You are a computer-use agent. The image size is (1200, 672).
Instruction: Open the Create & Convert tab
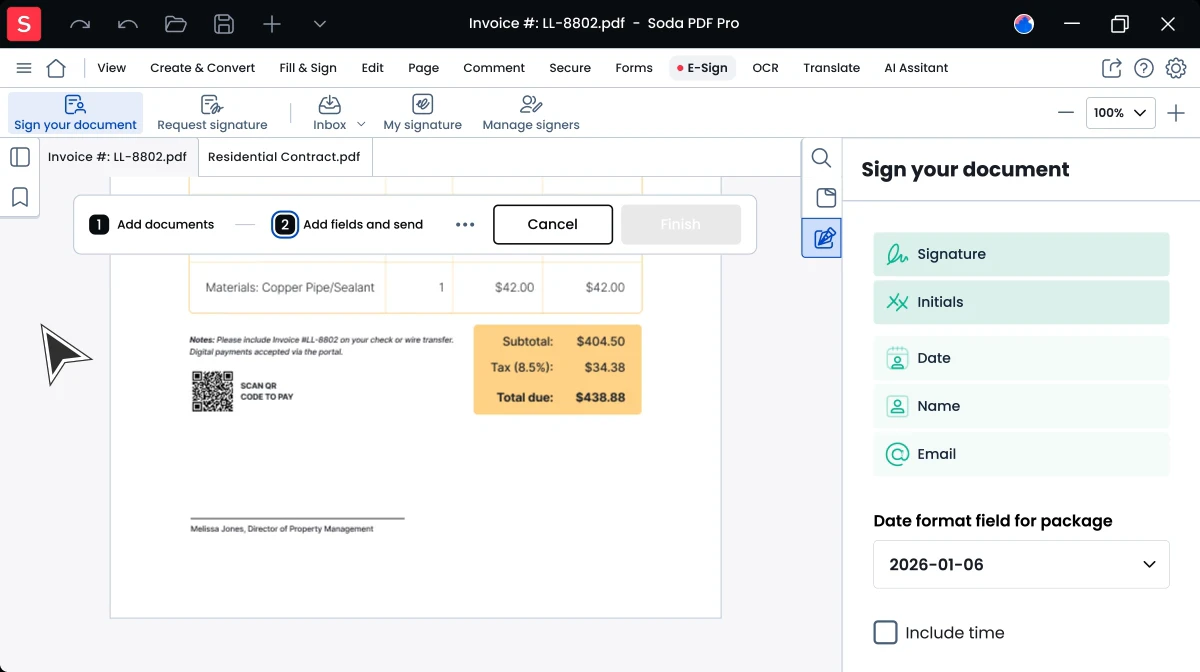(x=202, y=68)
